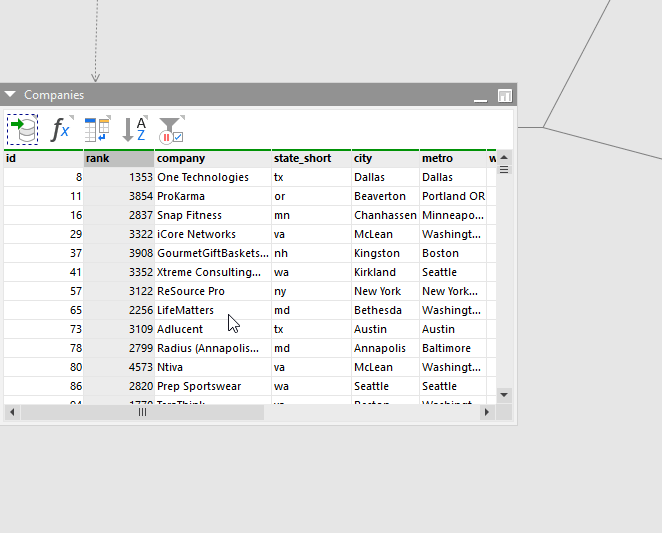Select the Radius (Annapolis... cell
The height and width of the screenshot is (533, 662).
pos(213,348)
